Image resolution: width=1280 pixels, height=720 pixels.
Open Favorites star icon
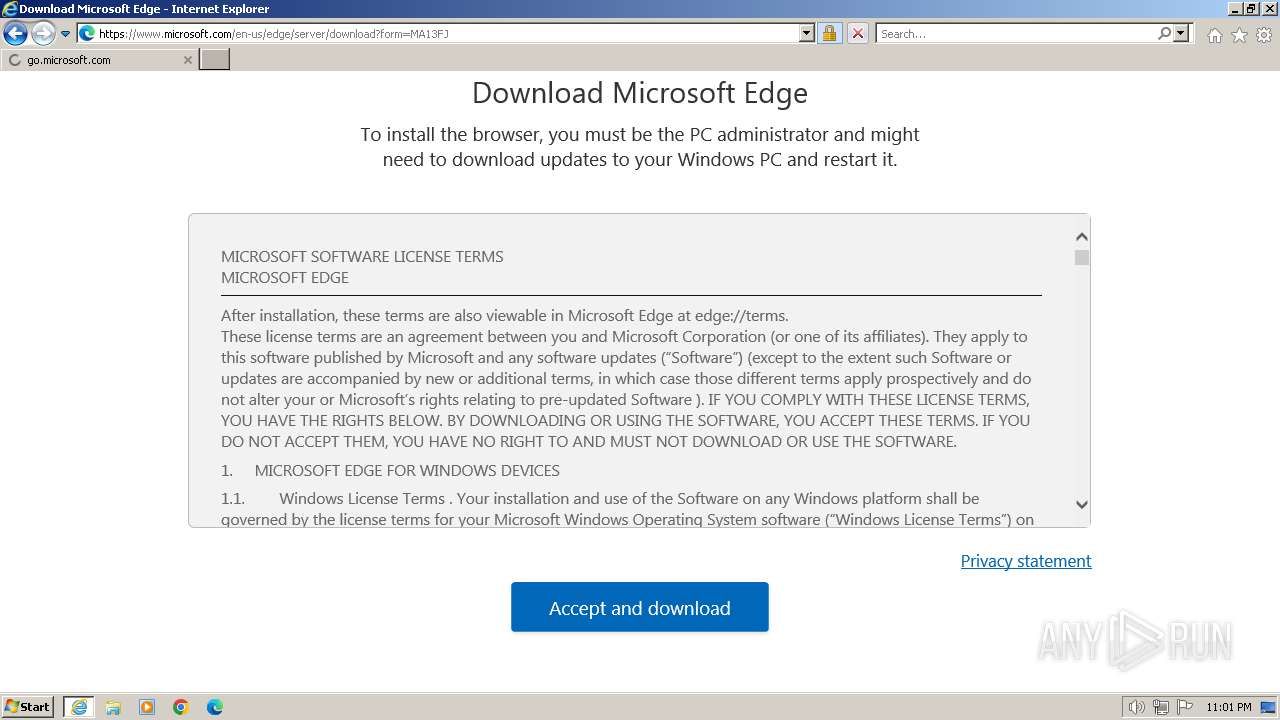pyautogui.click(x=1239, y=35)
